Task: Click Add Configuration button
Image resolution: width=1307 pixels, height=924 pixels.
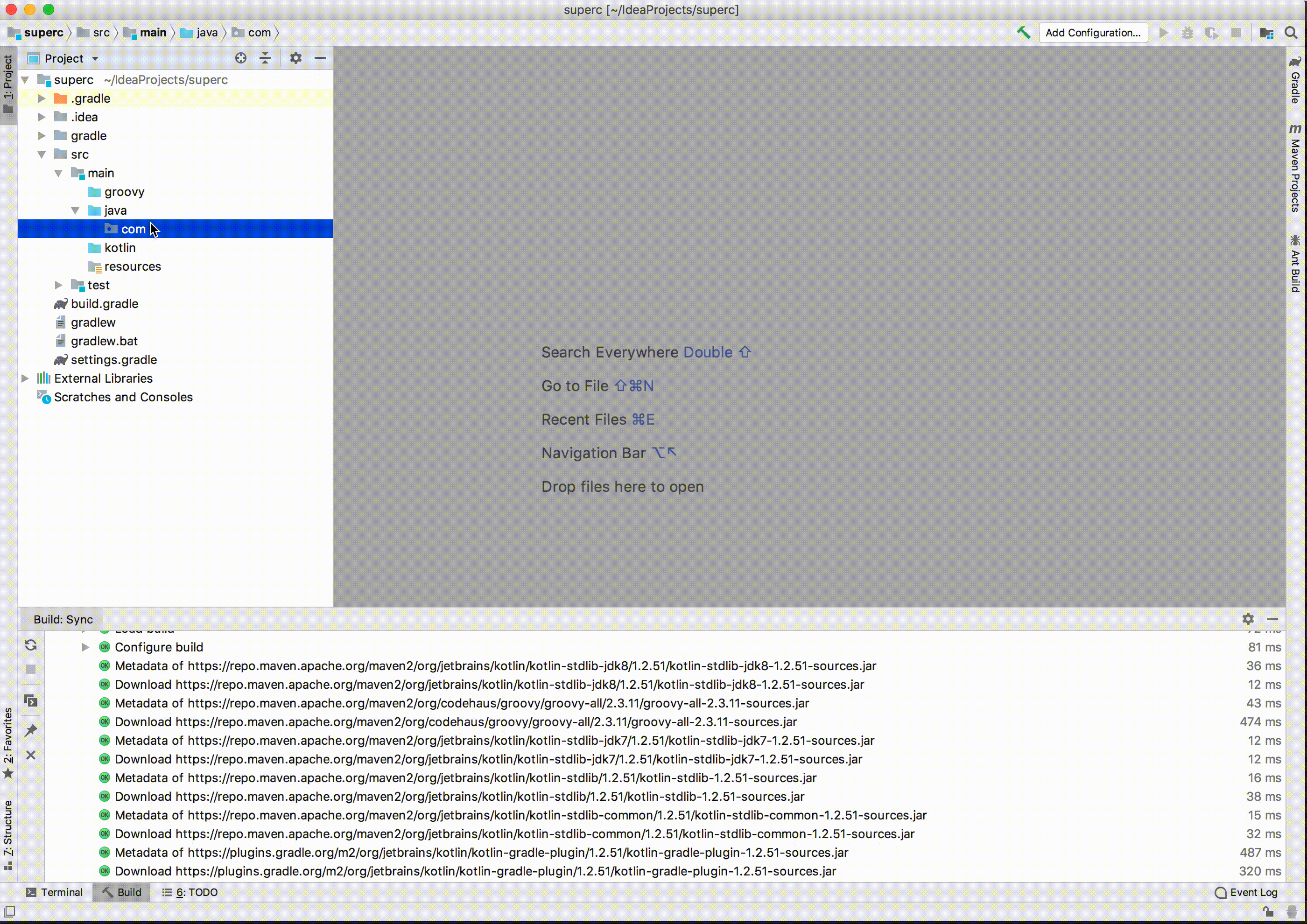Action: tap(1092, 32)
